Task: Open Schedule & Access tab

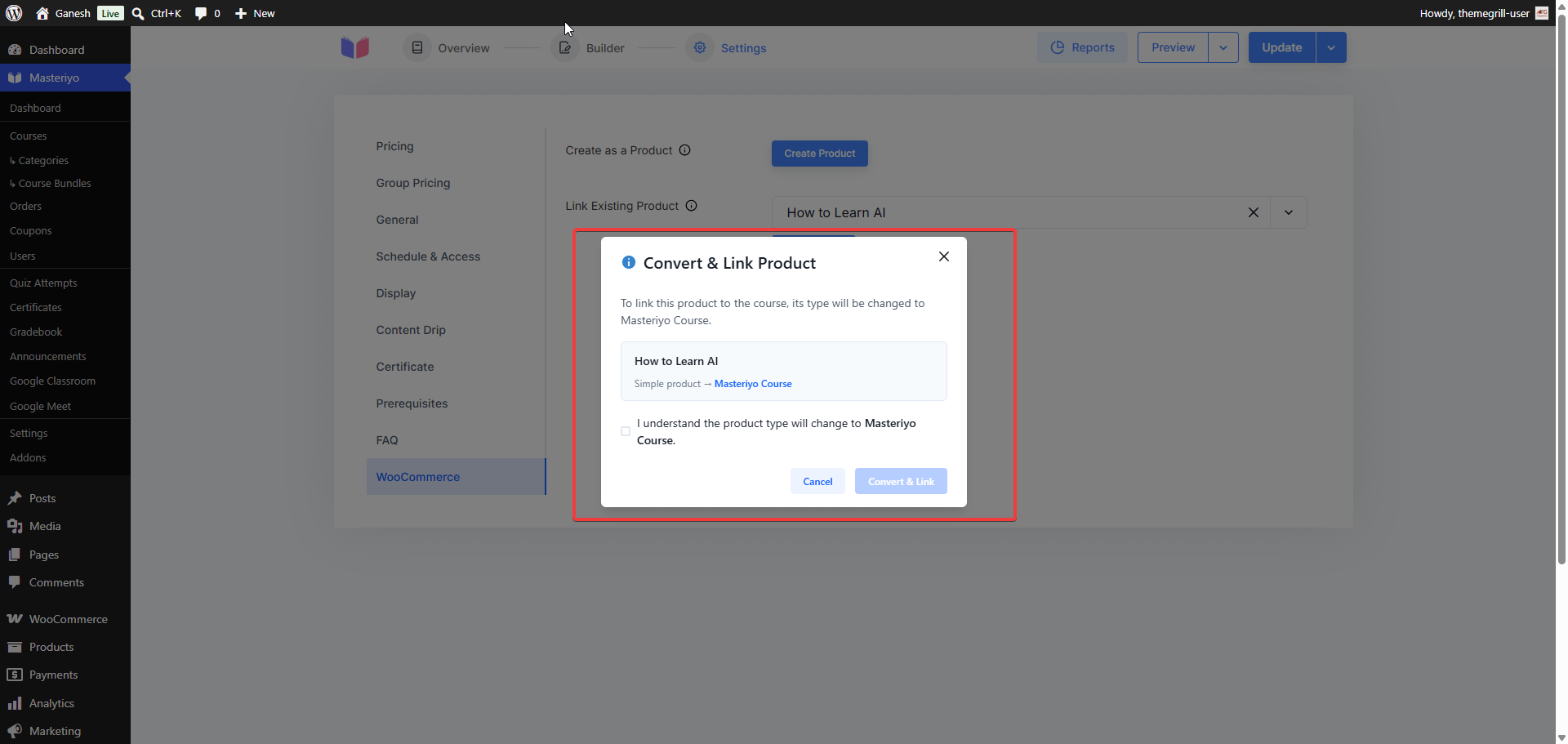Action: coord(456,256)
